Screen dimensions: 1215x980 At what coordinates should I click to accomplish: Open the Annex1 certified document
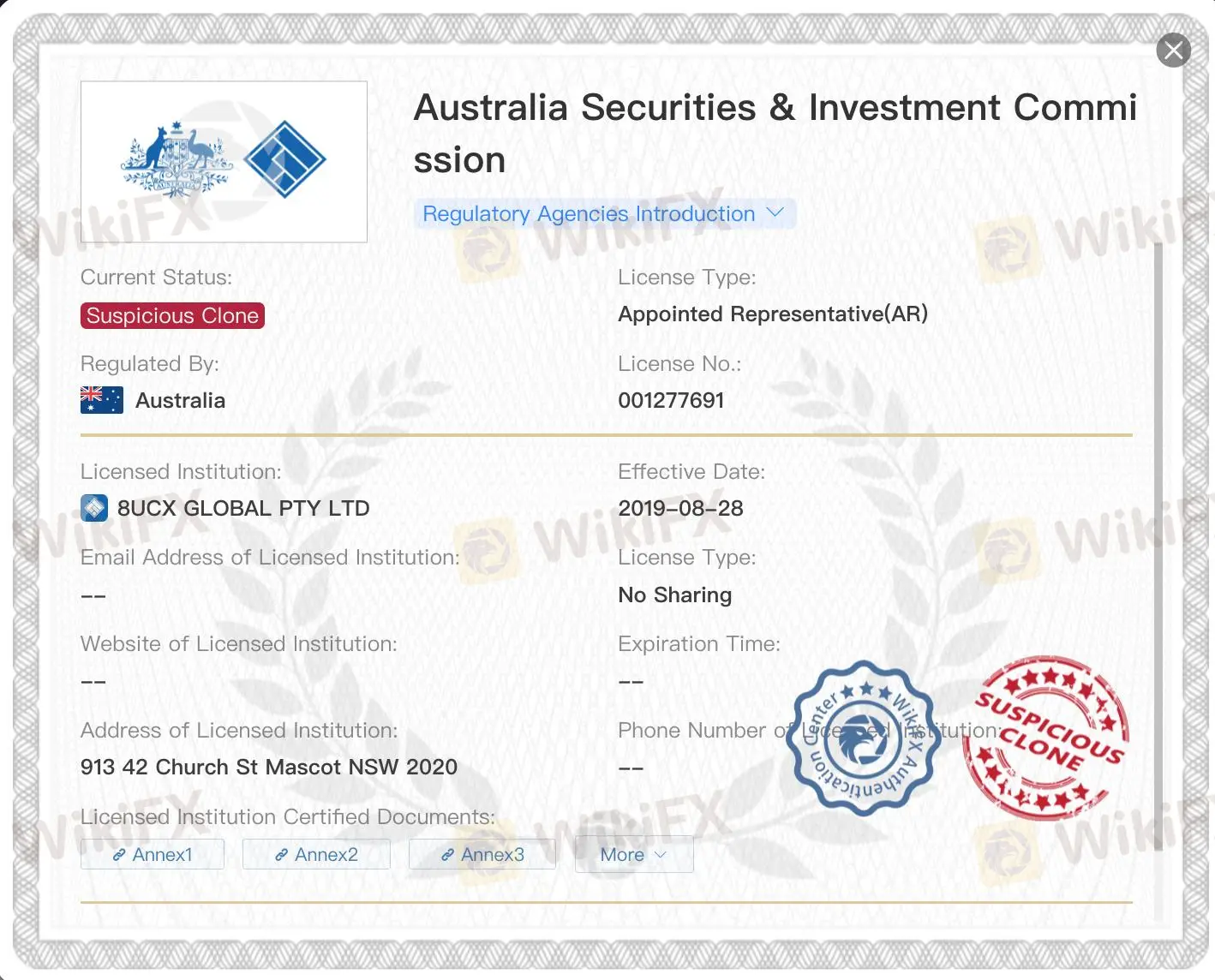[153, 854]
